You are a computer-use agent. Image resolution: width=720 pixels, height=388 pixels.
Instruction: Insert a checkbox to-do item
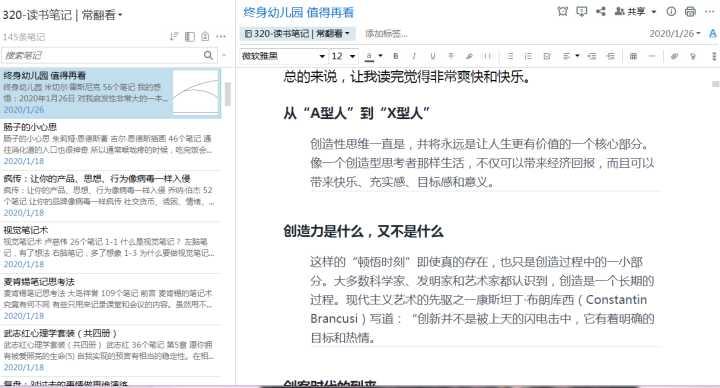click(547, 56)
